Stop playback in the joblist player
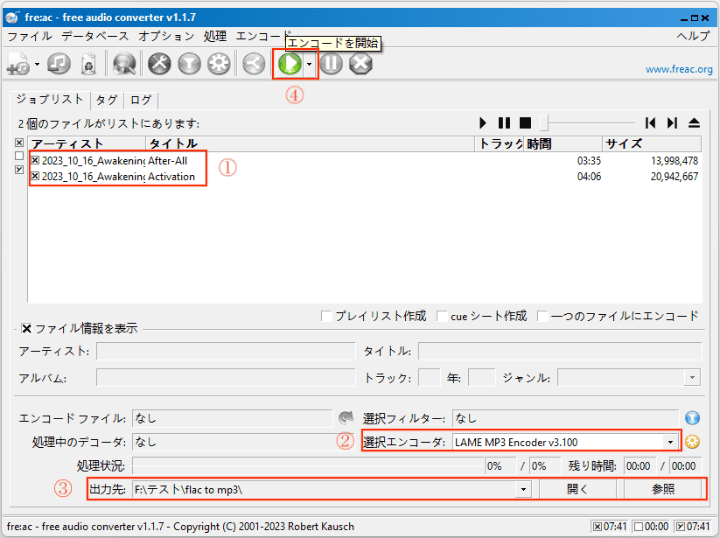 (525, 123)
